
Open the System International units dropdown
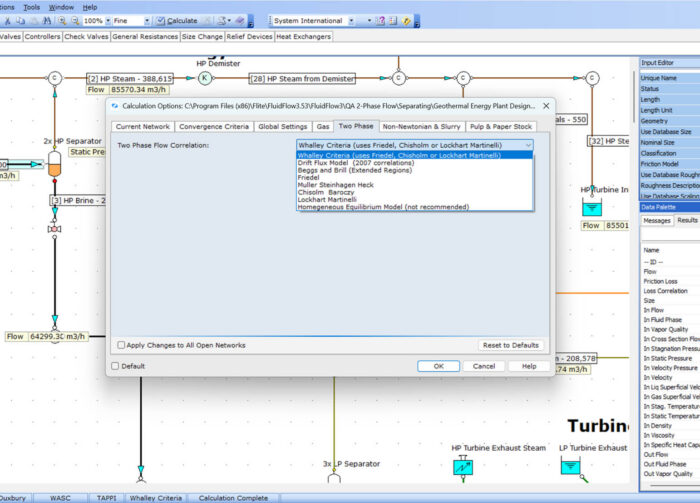pos(350,20)
